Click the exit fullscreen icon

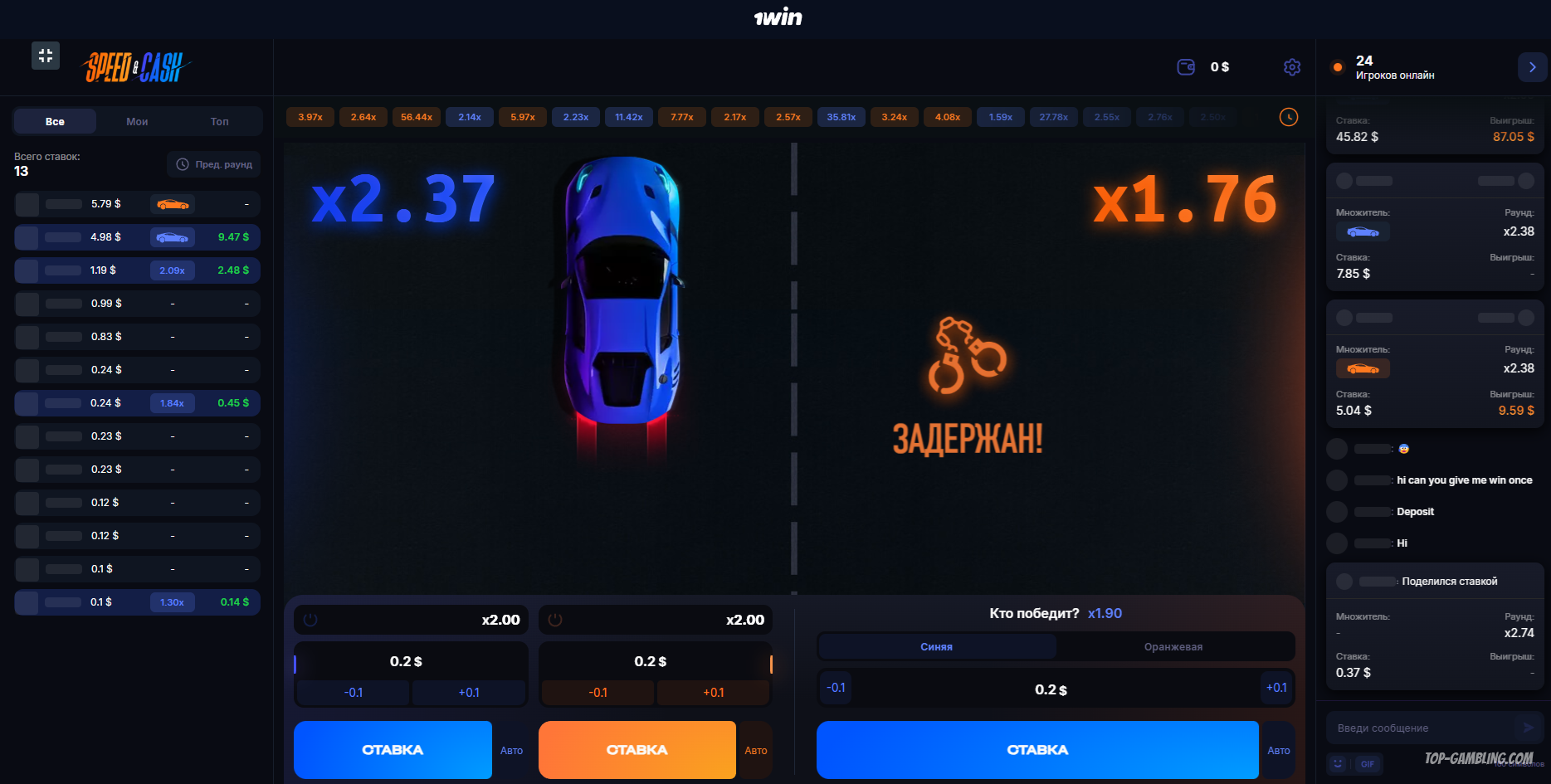point(46,56)
